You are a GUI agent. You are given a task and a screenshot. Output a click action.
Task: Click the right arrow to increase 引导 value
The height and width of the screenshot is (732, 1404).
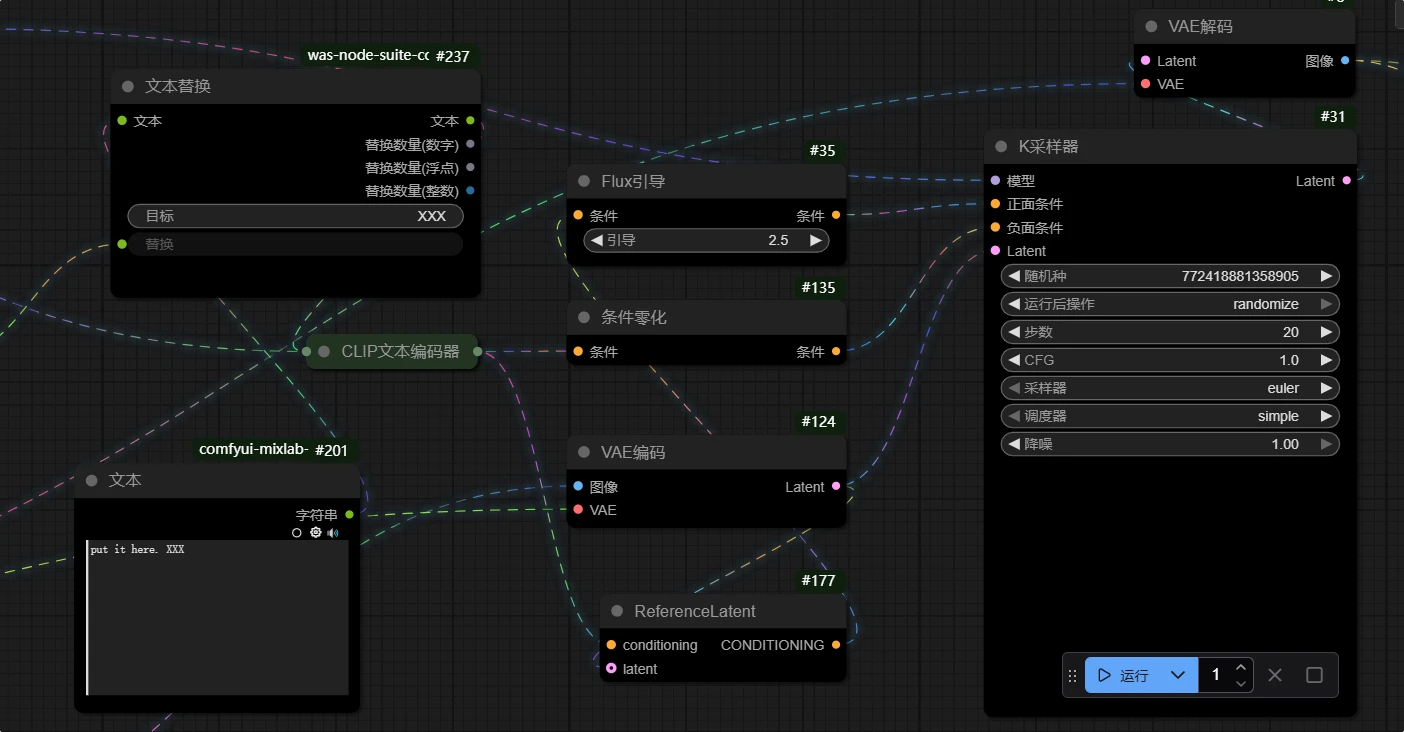[815, 240]
